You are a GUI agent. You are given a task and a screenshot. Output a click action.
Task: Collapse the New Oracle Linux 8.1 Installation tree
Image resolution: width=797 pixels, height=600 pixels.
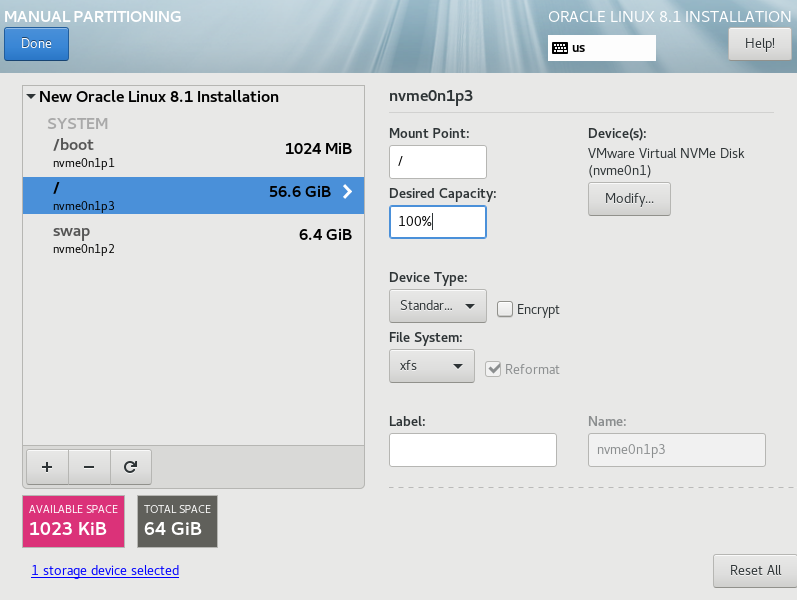pos(31,96)
